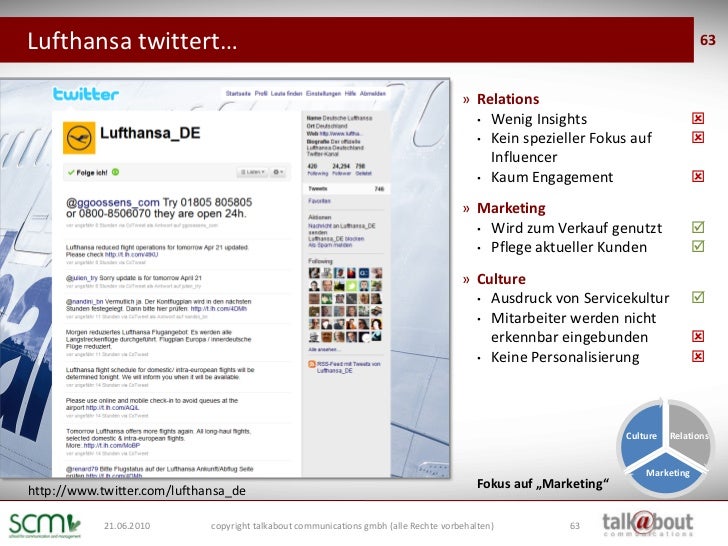
Task: Click the Relations heading
Action: point(508,99)
